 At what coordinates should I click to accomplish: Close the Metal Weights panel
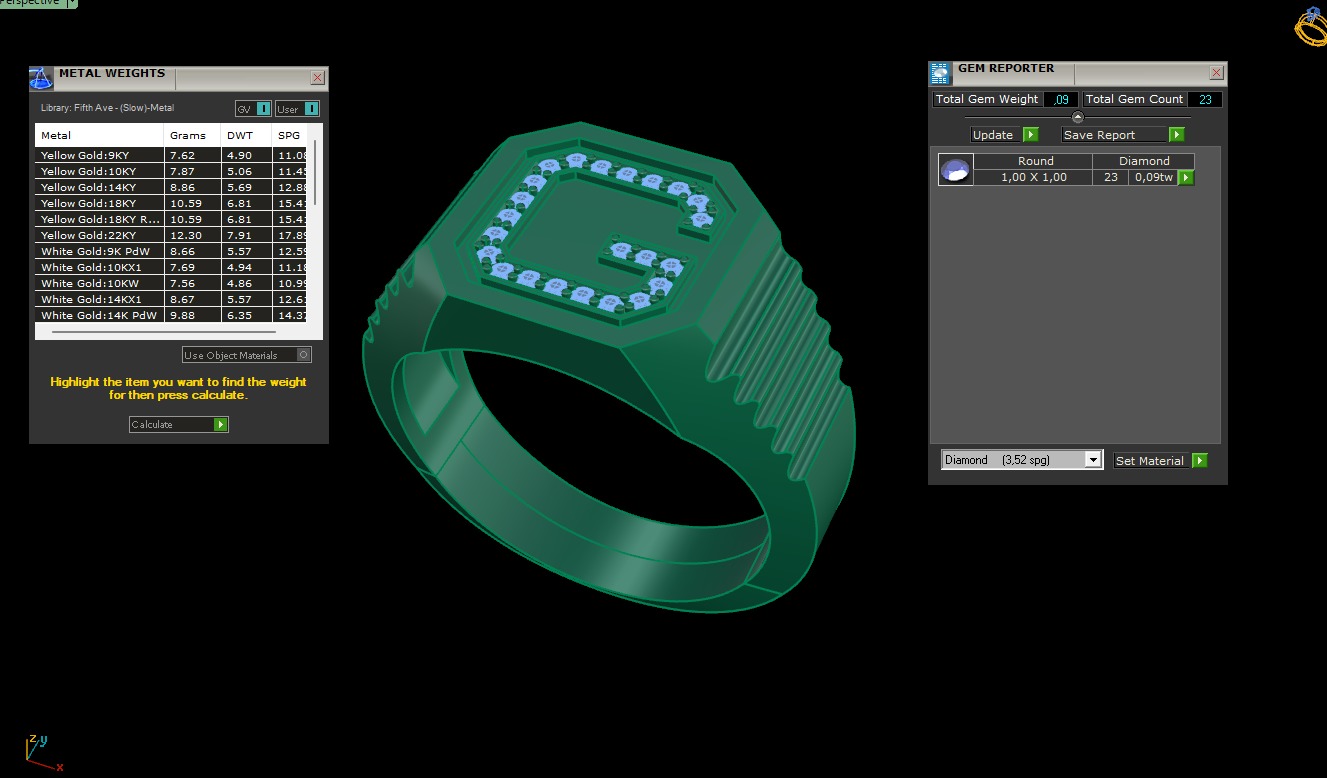317,77
